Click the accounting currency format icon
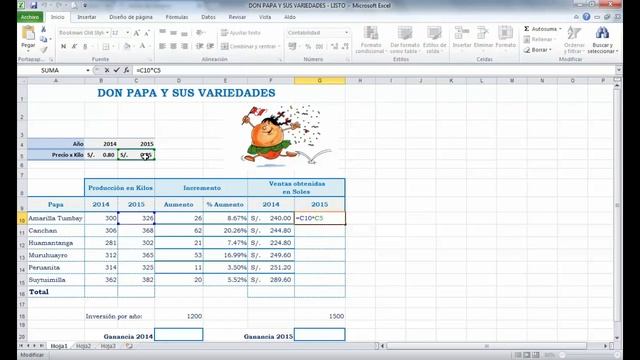640x360 pixels. click(292, 47)
